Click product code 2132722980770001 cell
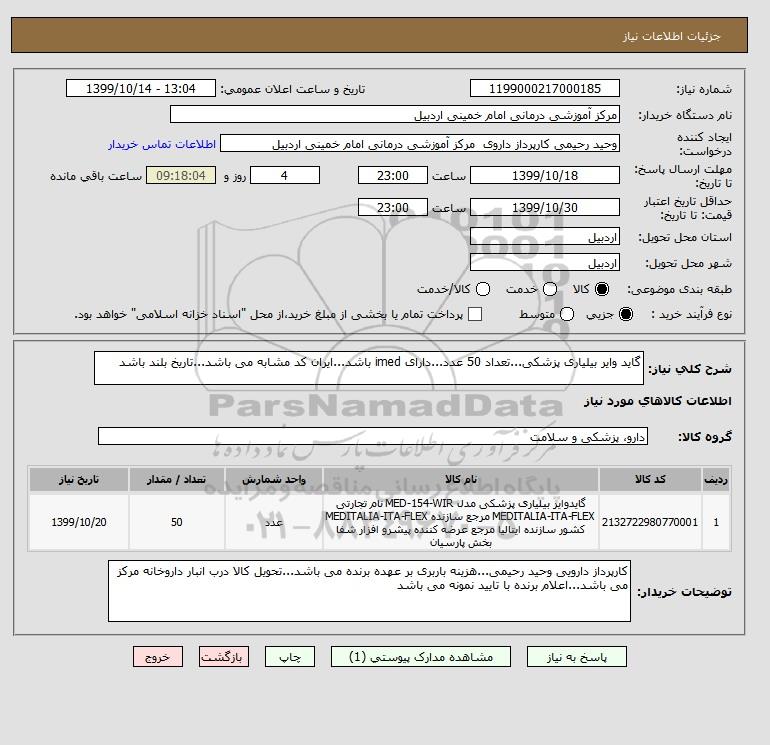 pos(650,522)
